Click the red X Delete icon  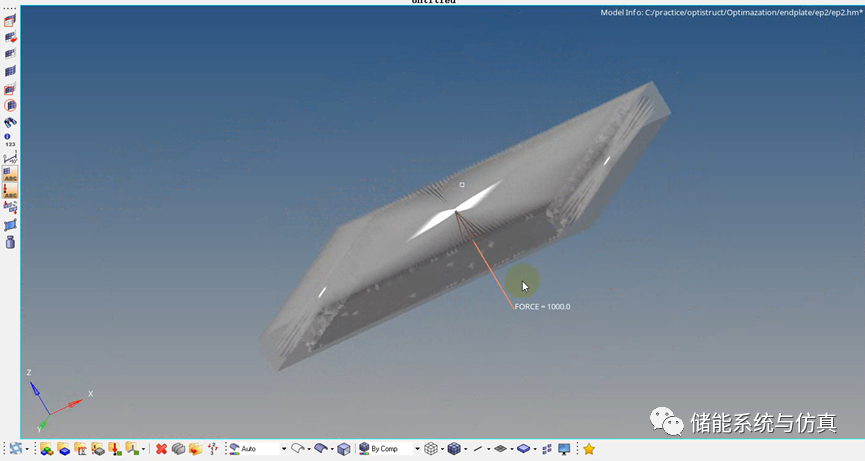pos(161,449)
